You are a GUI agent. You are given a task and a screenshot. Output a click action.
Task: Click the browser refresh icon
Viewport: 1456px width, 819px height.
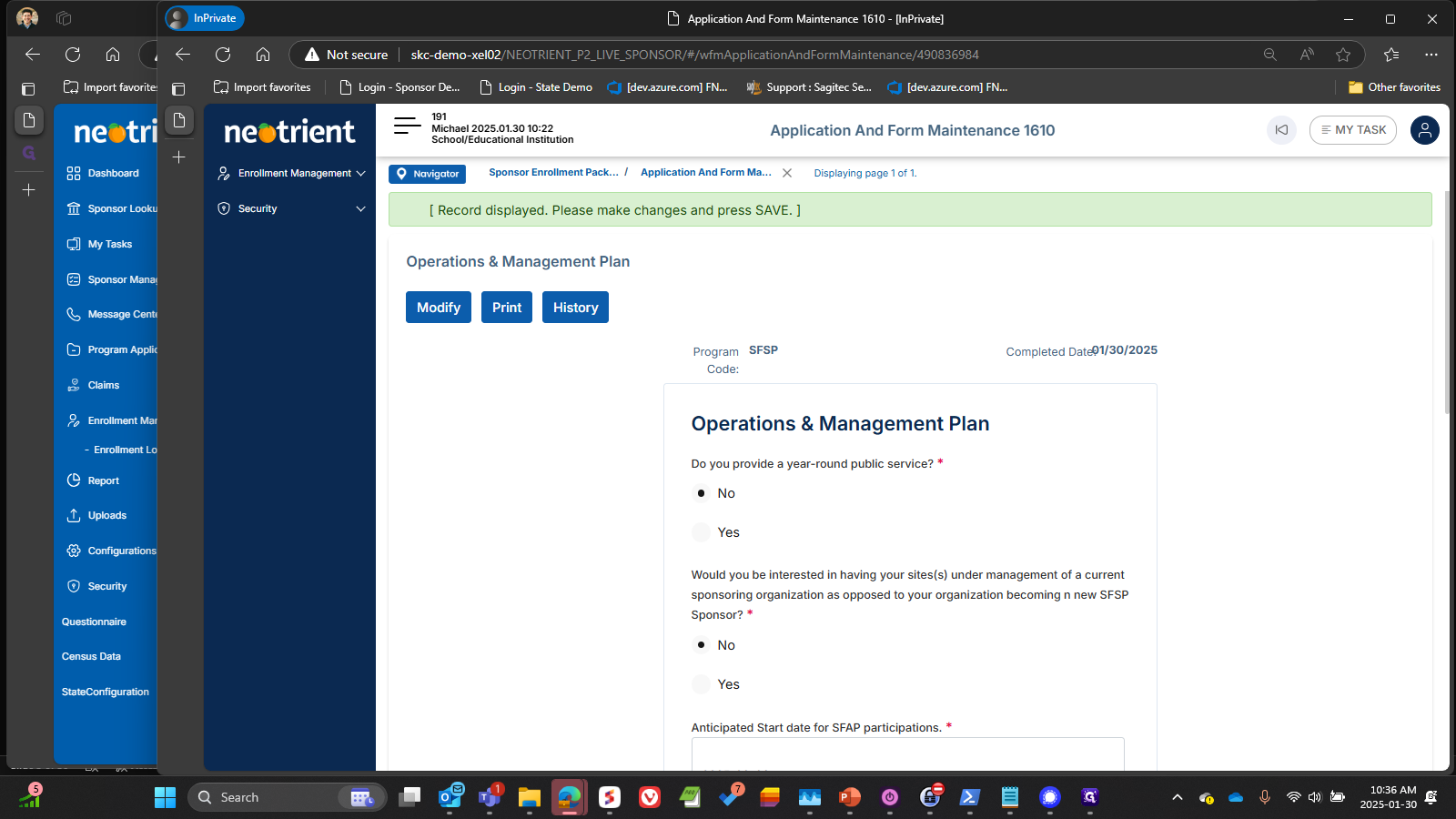coord(223,55)
